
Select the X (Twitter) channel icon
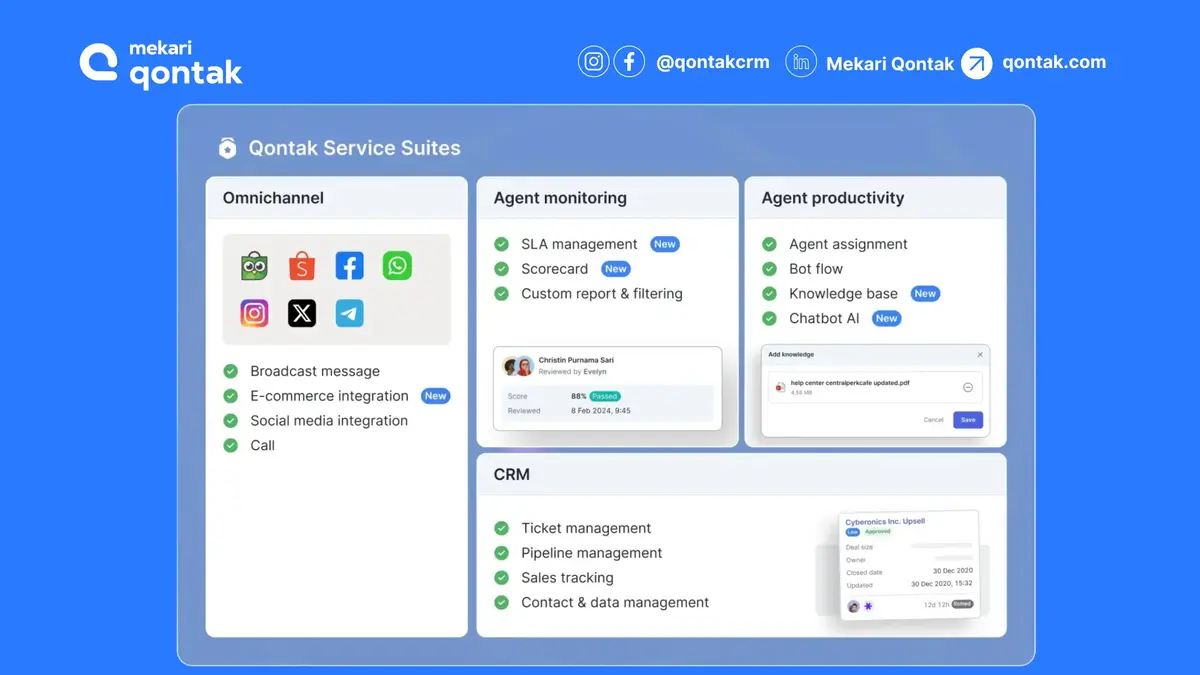click(x=302, y=313)
